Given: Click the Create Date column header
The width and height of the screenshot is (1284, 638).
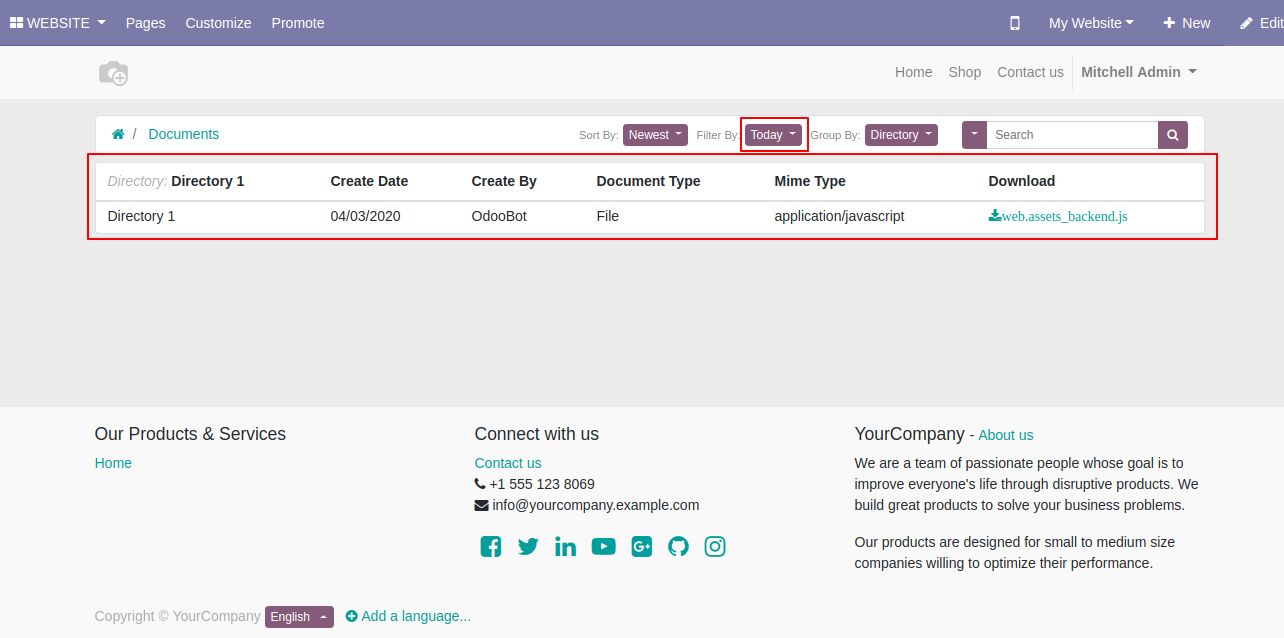Looking at the screenshot, I should click(x=369, y=181).
